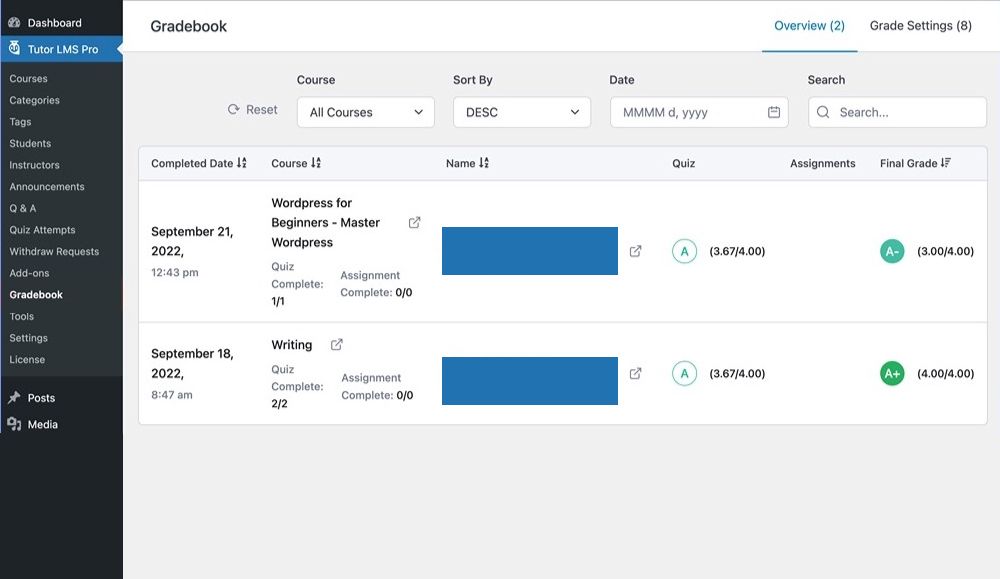The width and height of the screenshot is (1000, 579).
Task: Click the gradebook Search input field
Action: point(905,113)
